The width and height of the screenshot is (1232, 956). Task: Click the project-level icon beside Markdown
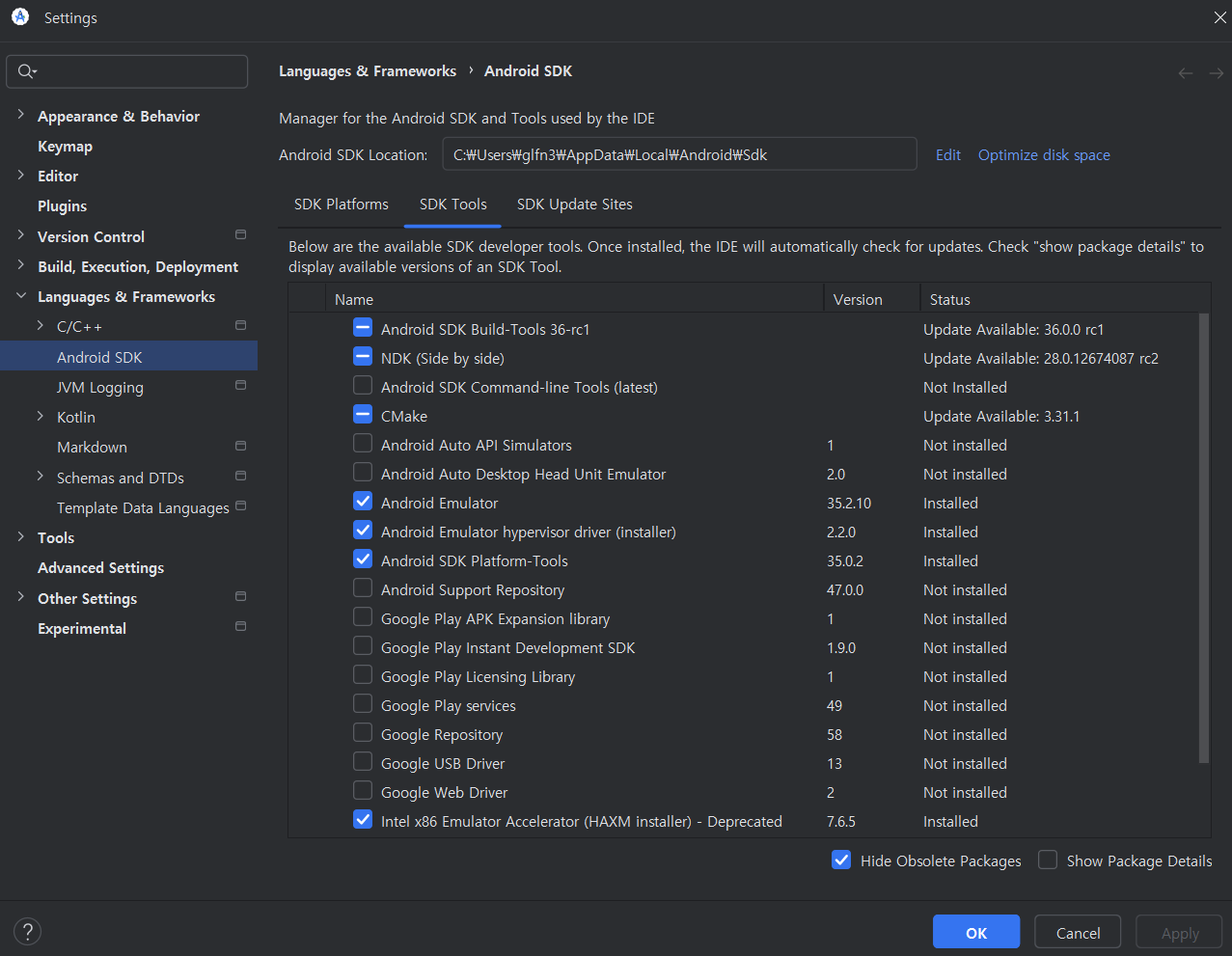point(240,446)
